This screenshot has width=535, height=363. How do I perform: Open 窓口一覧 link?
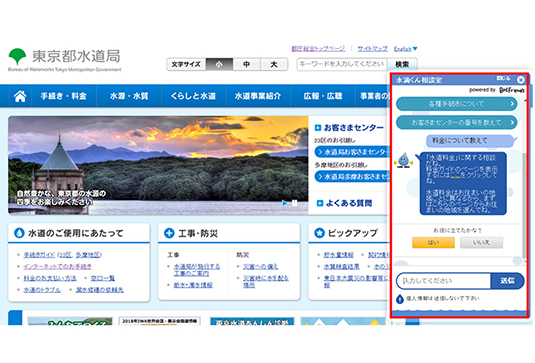(103, 278)
